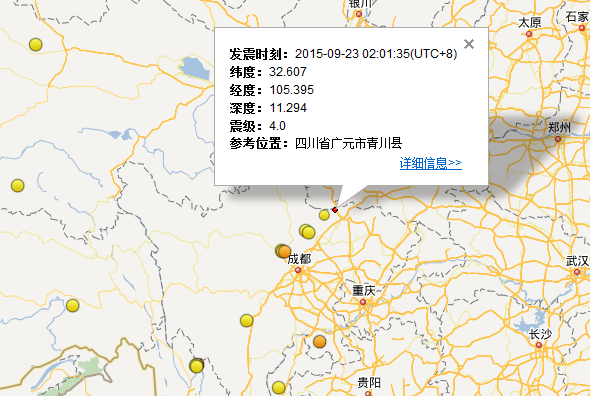Select the yellow marker in the map's top-left corner
This screenshot has width=590, height=396.
(36, 44)
